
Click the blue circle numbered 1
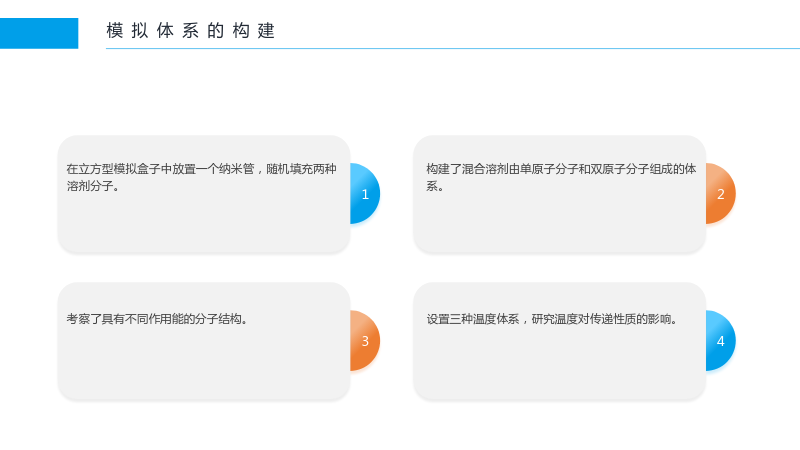[x=365, y=194]
